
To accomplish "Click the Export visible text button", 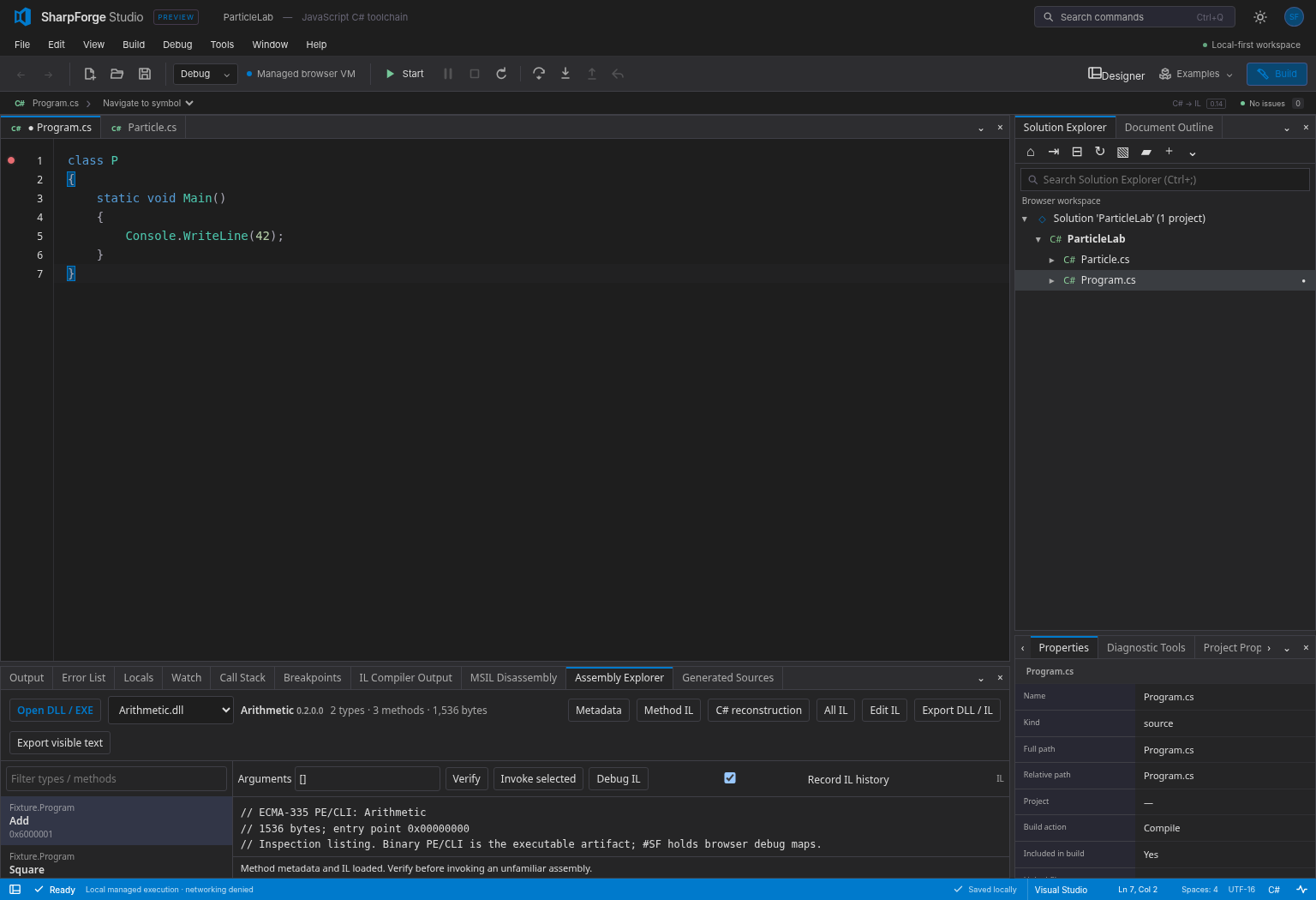I will coord(60,742).
